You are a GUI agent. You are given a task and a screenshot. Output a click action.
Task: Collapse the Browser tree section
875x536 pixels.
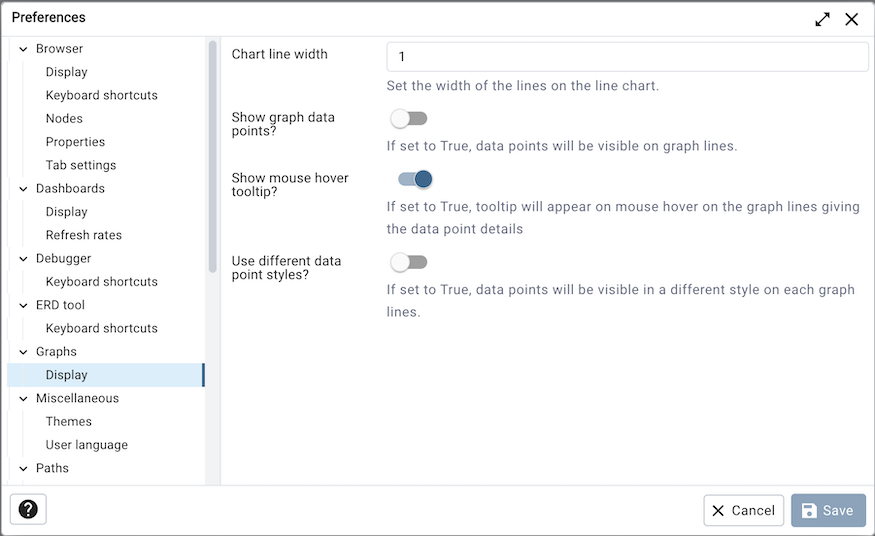23,49
